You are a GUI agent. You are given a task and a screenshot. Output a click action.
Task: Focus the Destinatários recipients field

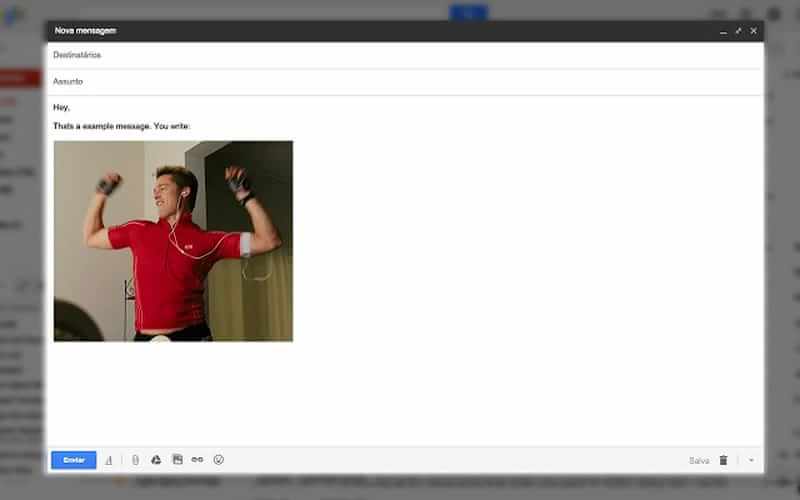(406, 55)
